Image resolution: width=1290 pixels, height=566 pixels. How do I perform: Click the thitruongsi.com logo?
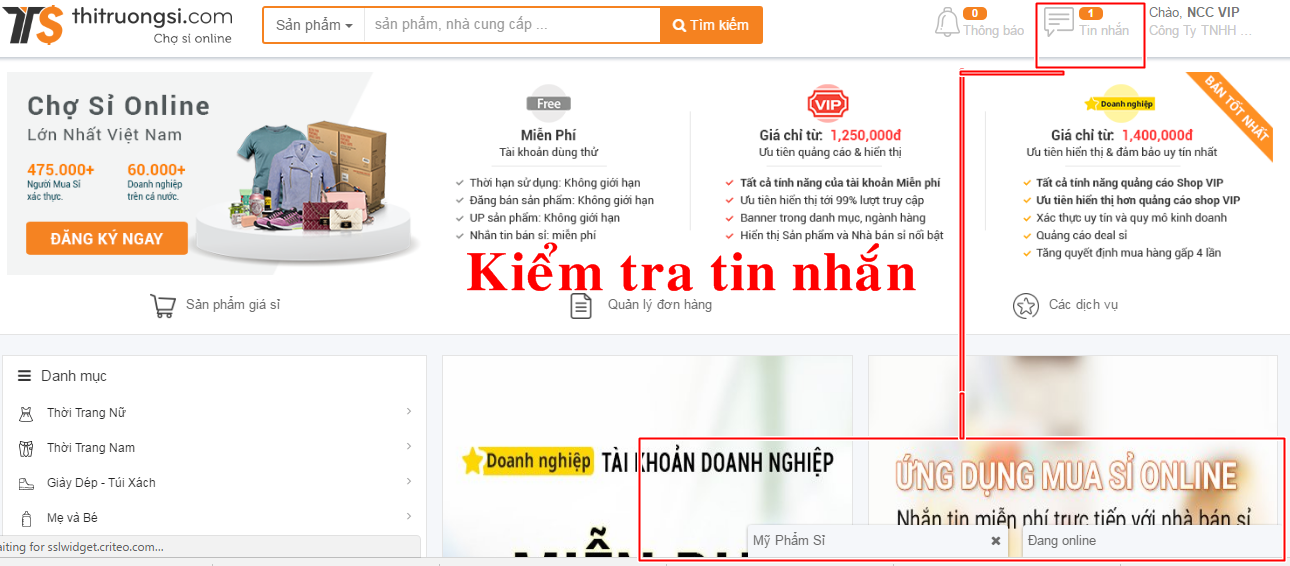118,25
